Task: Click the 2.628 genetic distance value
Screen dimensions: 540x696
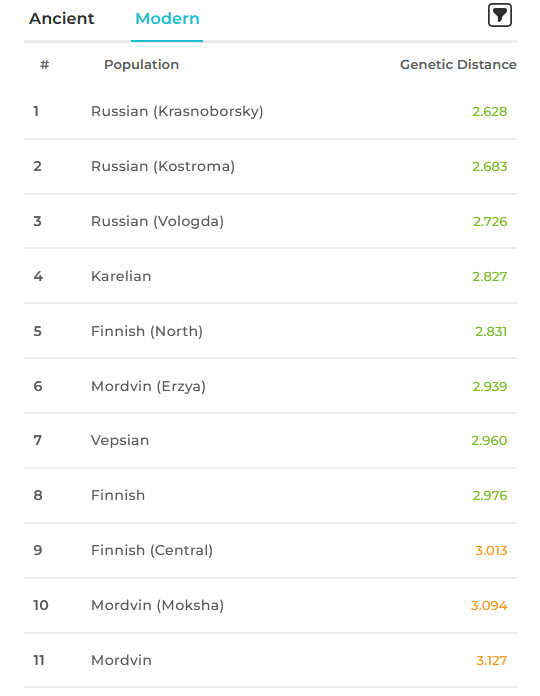Action: click(x=489, y=111)
